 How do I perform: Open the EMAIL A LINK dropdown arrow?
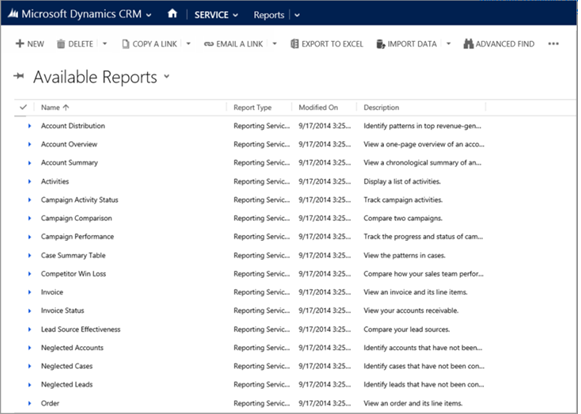pos(275,44)
